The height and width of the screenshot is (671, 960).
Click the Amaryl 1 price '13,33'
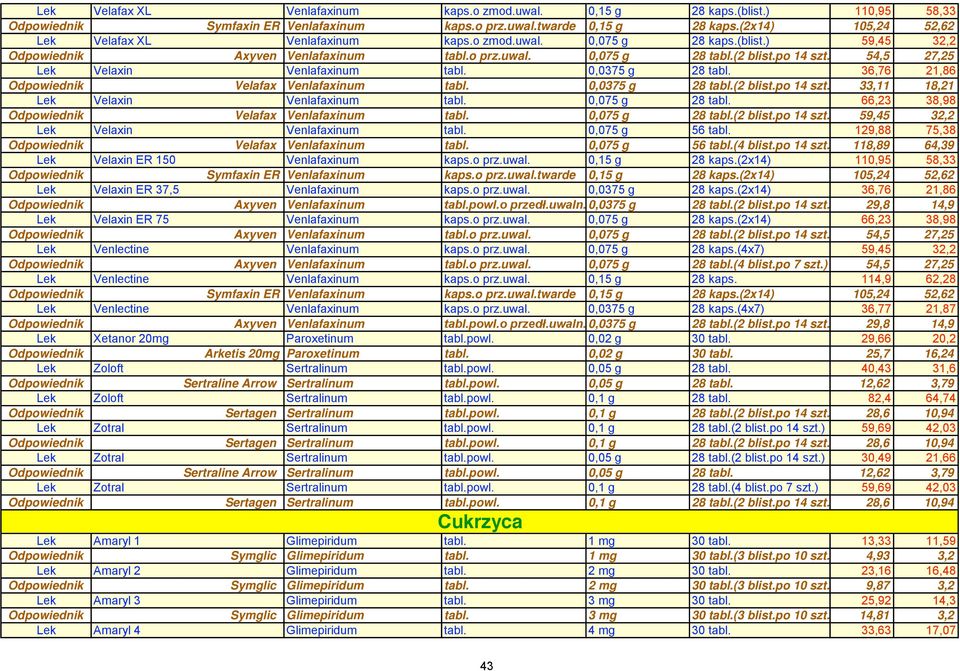(876, 541)
